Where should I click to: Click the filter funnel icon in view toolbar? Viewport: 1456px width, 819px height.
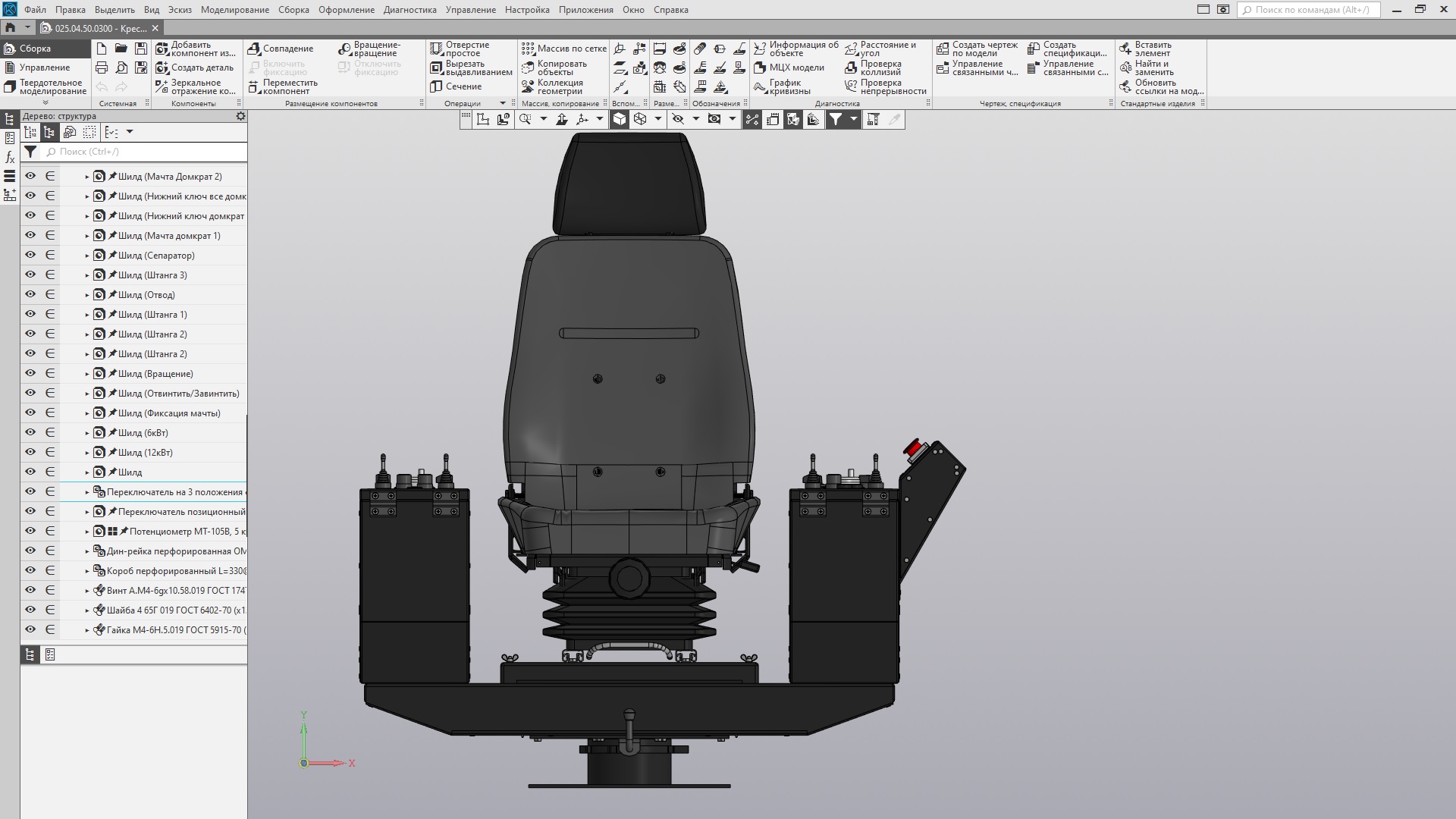[x=835, y=119]
